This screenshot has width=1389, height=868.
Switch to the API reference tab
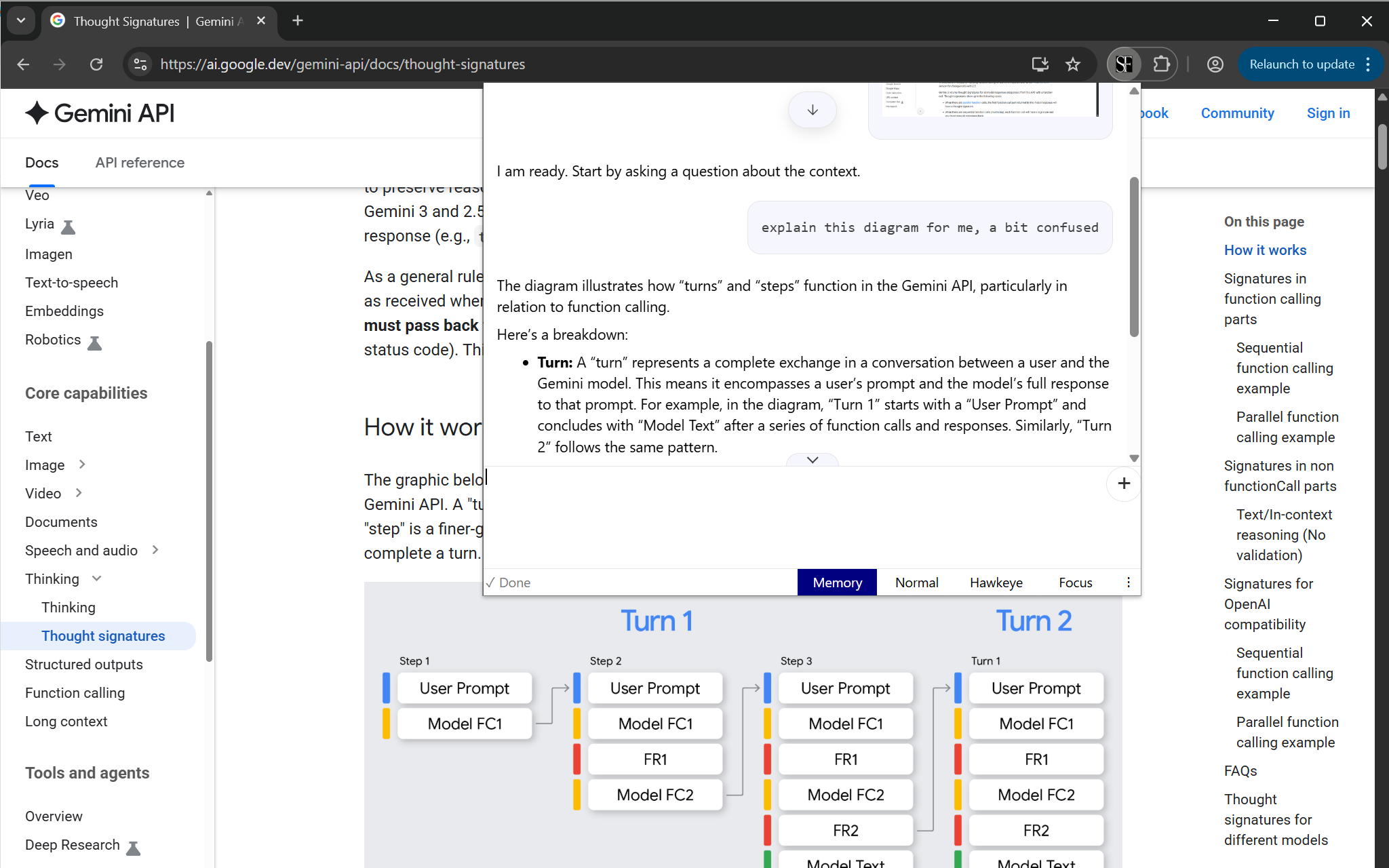pyautogui.click(x=140, y=163)
